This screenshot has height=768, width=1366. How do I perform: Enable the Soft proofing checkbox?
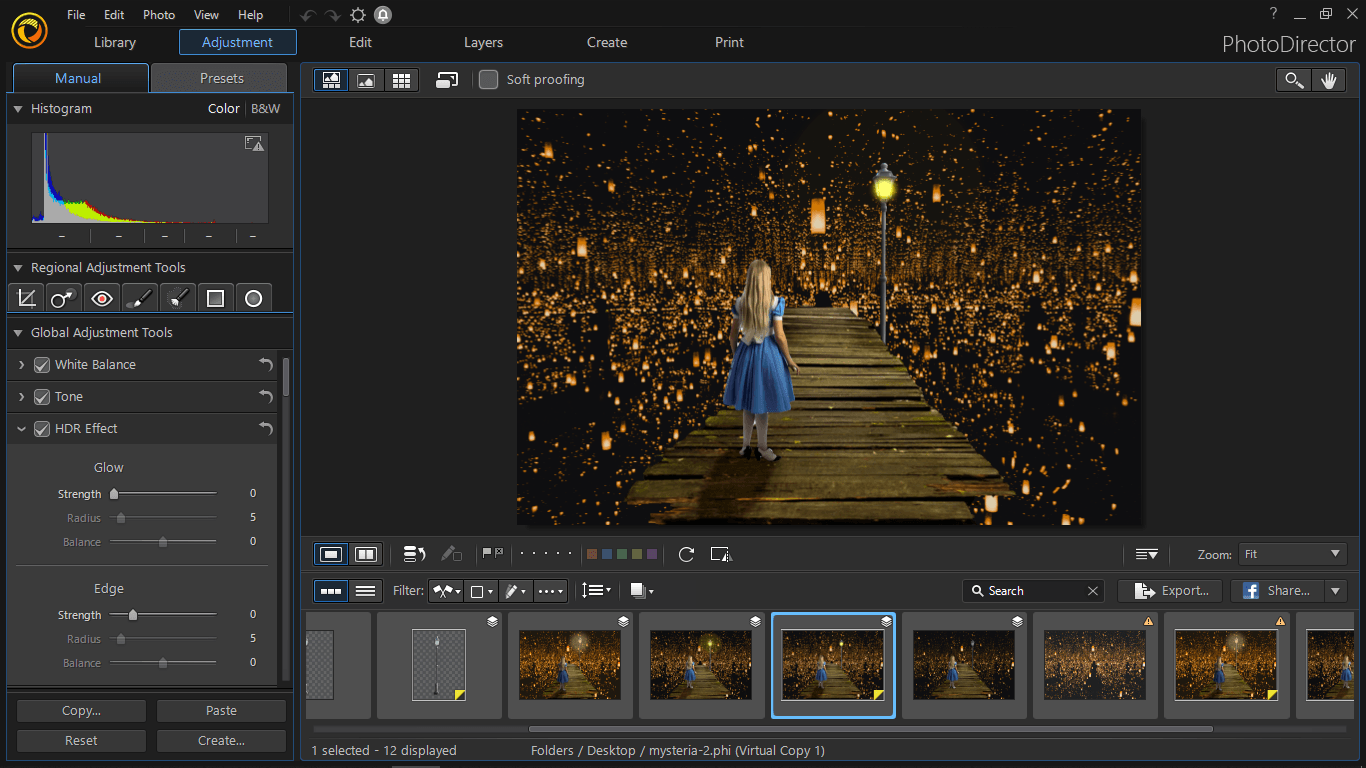488,80
